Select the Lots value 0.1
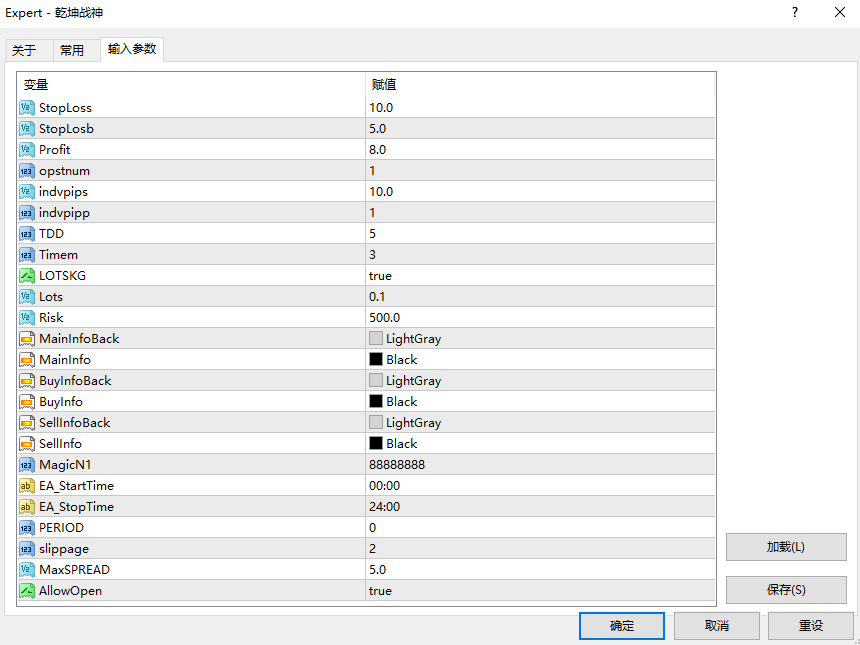Viewport: 860px width, 645px height. coord(377,297)
